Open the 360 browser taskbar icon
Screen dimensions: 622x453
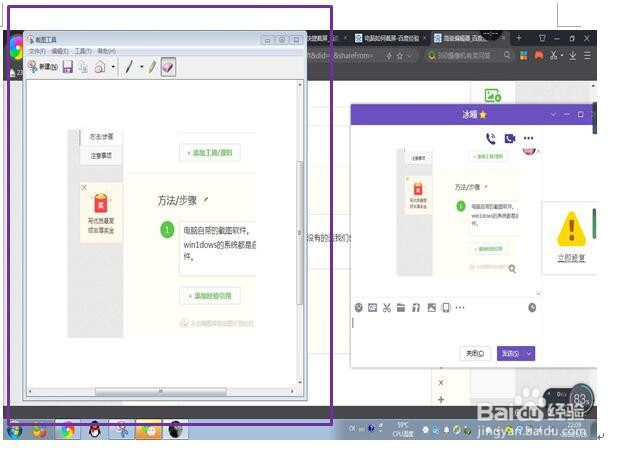[67, 430]
